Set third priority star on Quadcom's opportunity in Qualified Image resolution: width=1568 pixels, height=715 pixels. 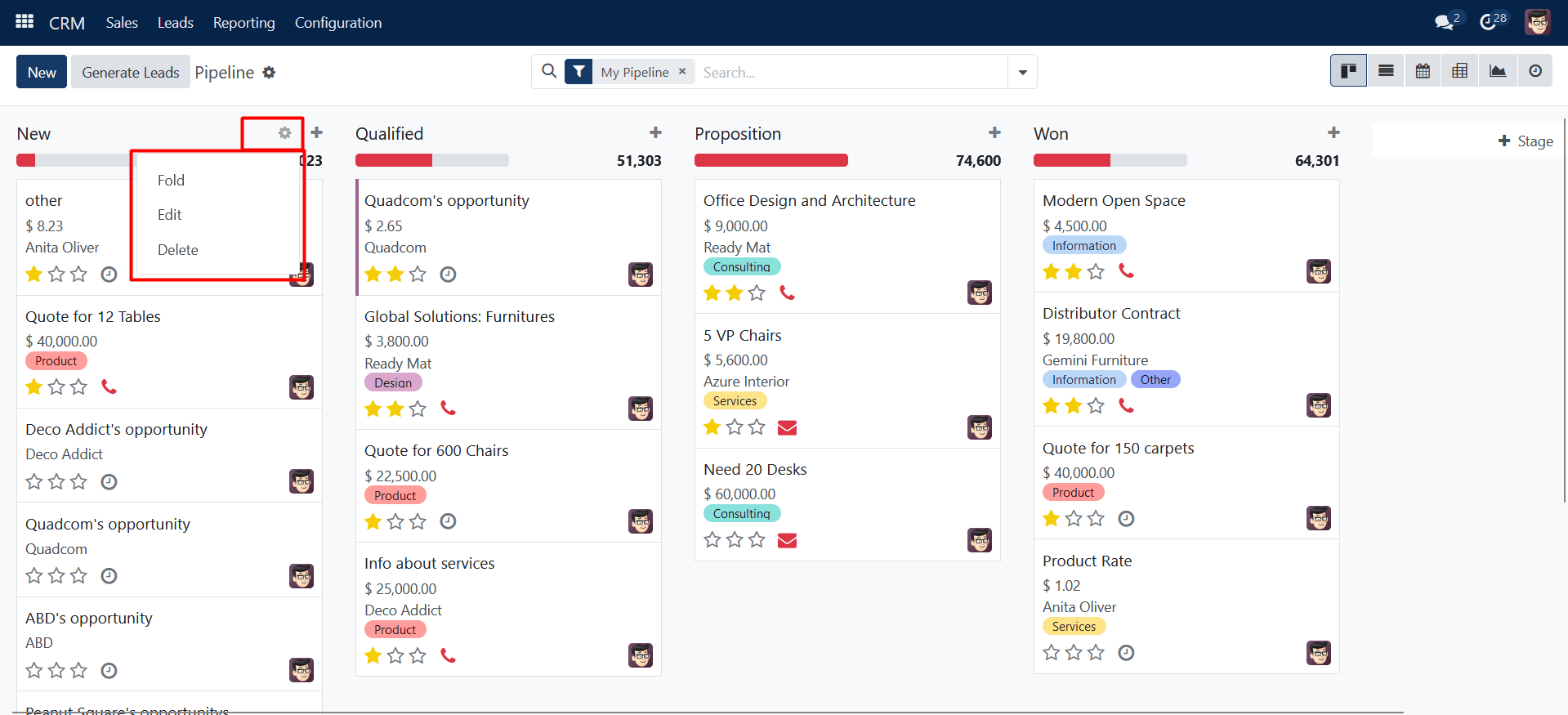418,275
